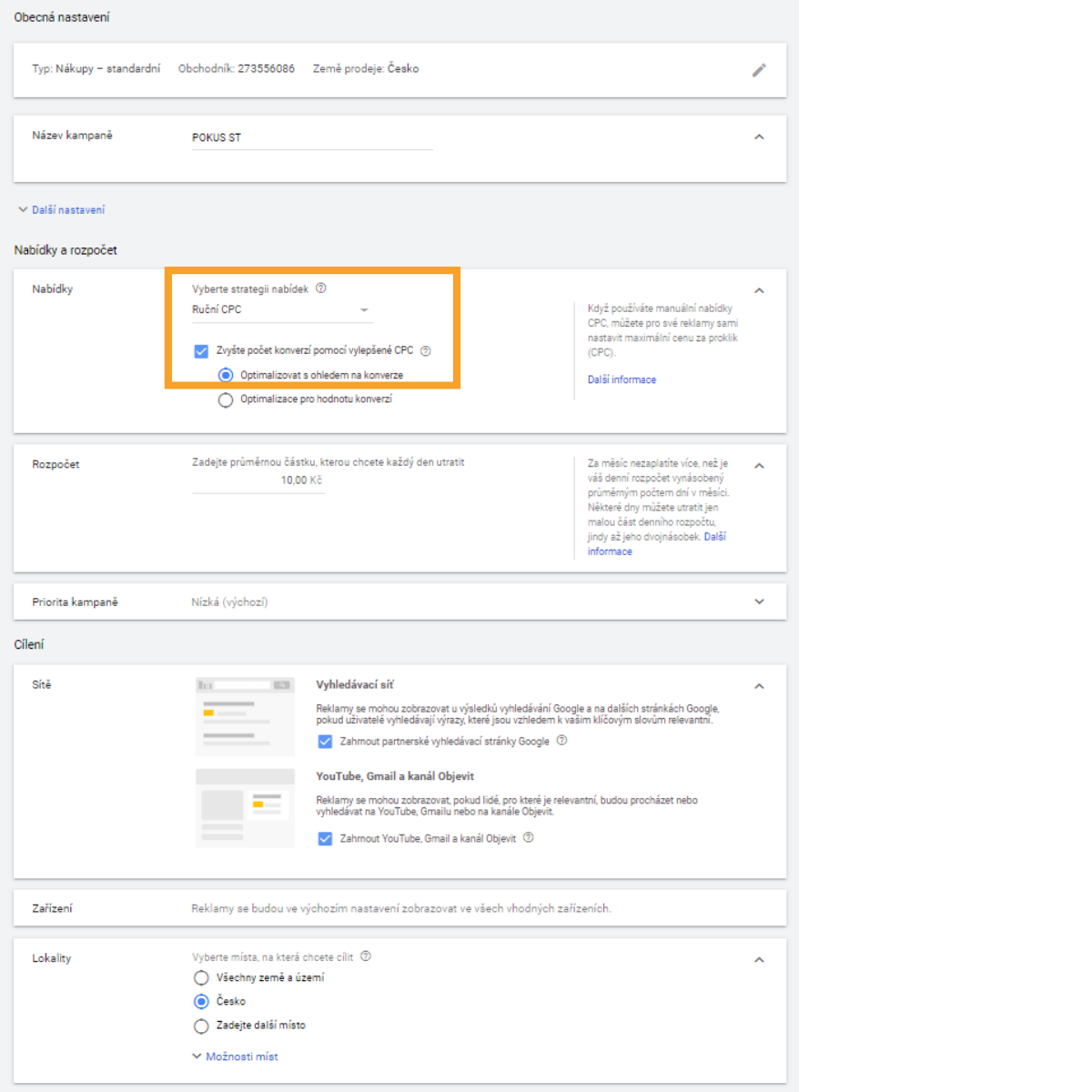Screen dimensions: 1092x1092
Task: Click the Země prodeje: Česko text
Action: (366, 68)
